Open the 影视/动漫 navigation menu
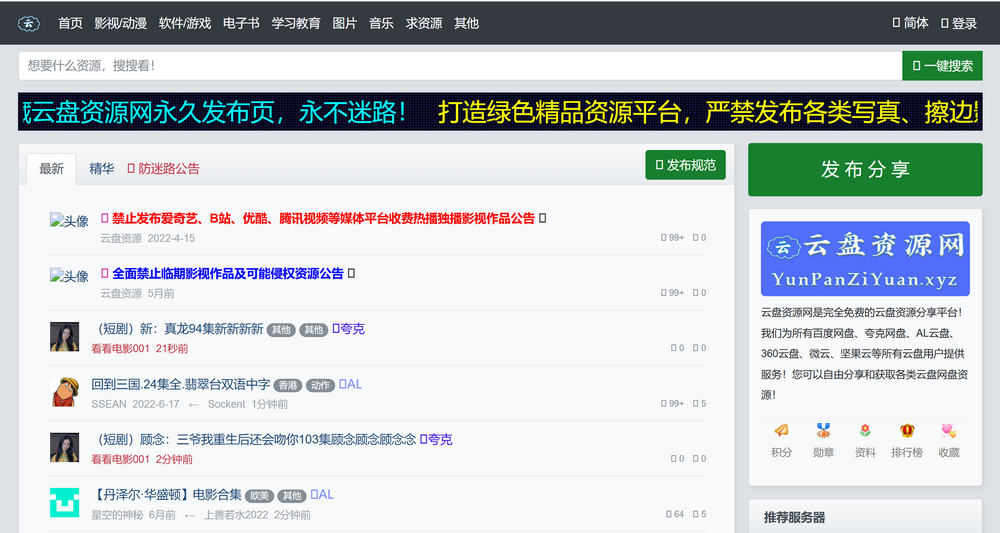Viewport: 1000px width, 533px height. point(120,23)
